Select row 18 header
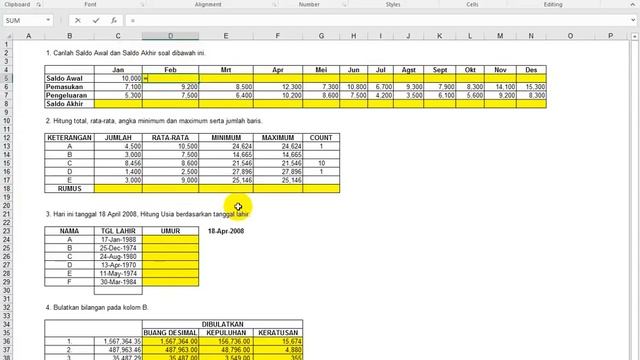The height and width of the screenshot is (360, 640). [6, 189]
